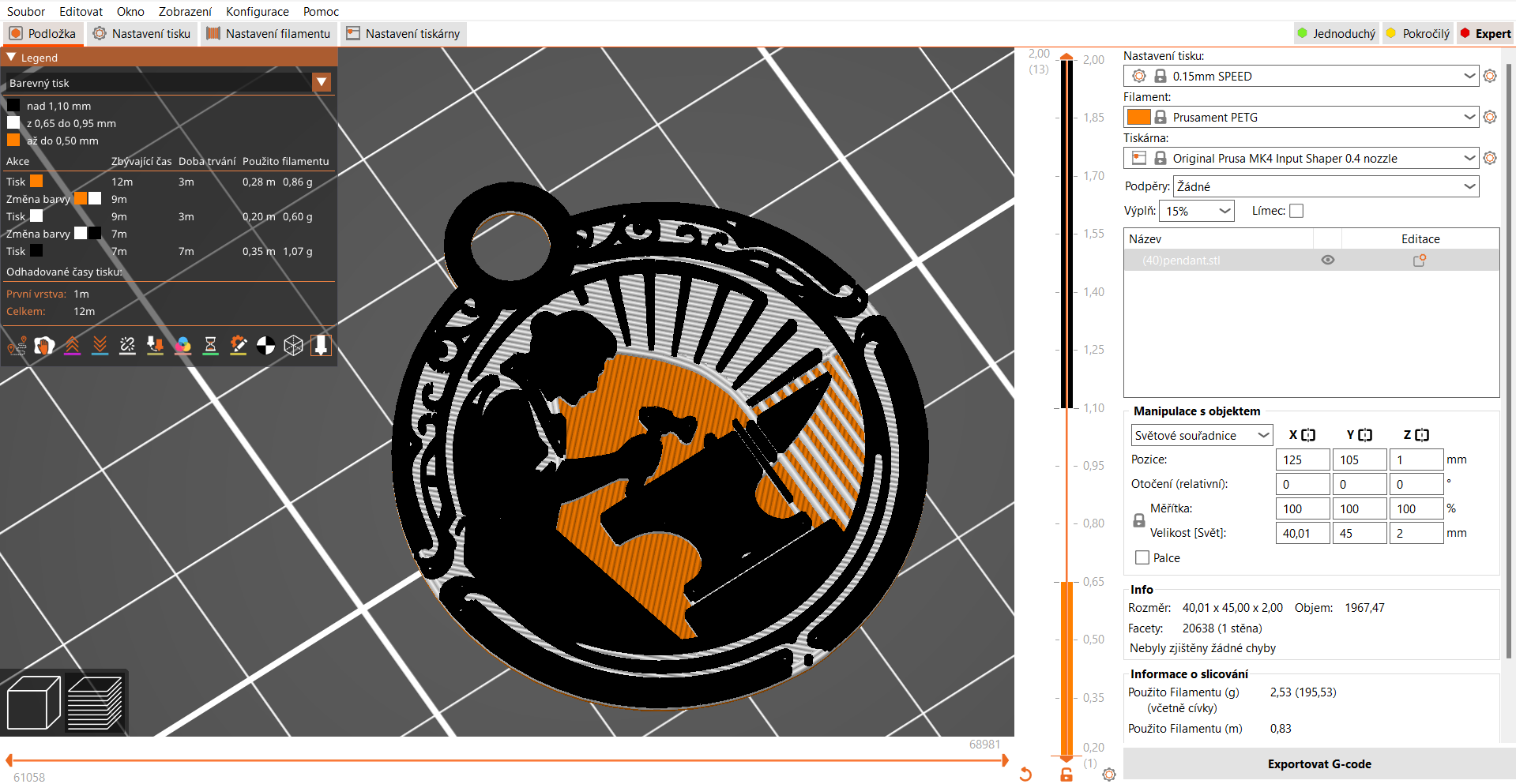Toggle center of gravity icon
This screenshot has width=1516, height=784.
(x=265, y=346)
